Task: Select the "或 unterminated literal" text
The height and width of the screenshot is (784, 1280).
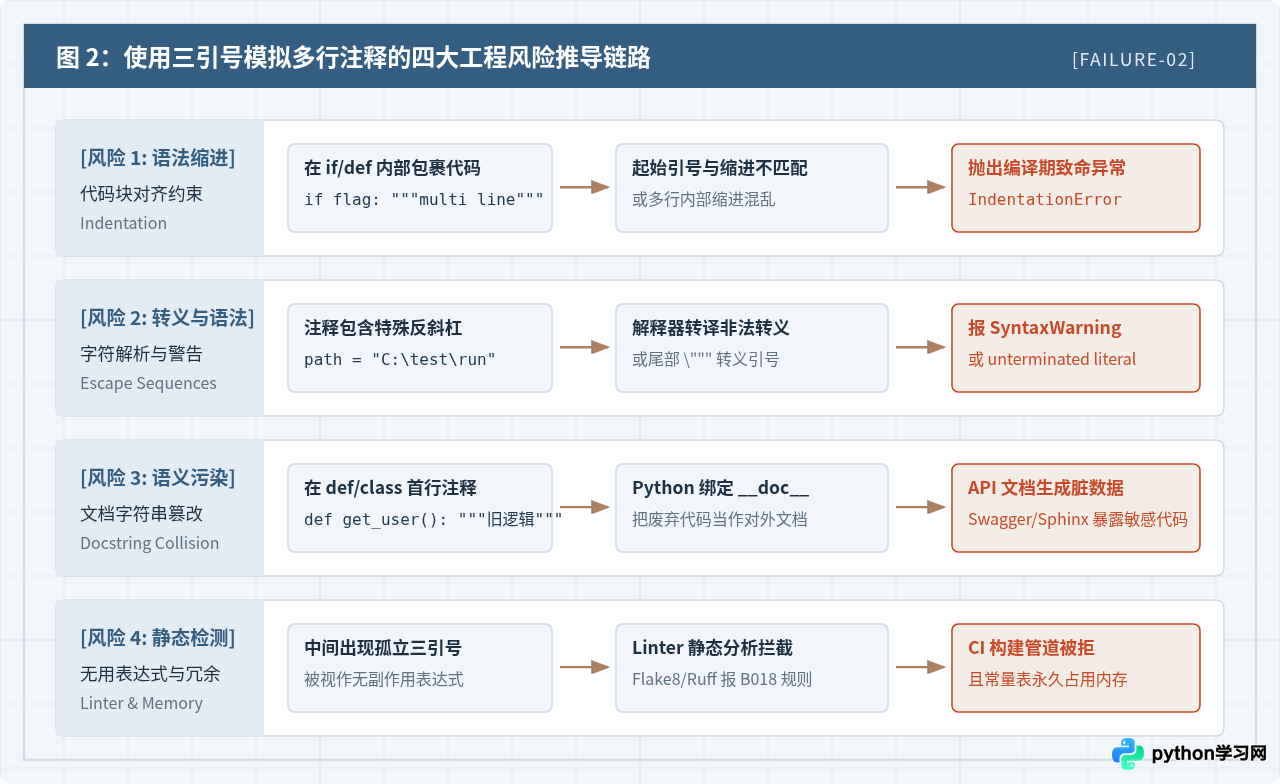Action: pyautogui.click(x=1052, y=359)
